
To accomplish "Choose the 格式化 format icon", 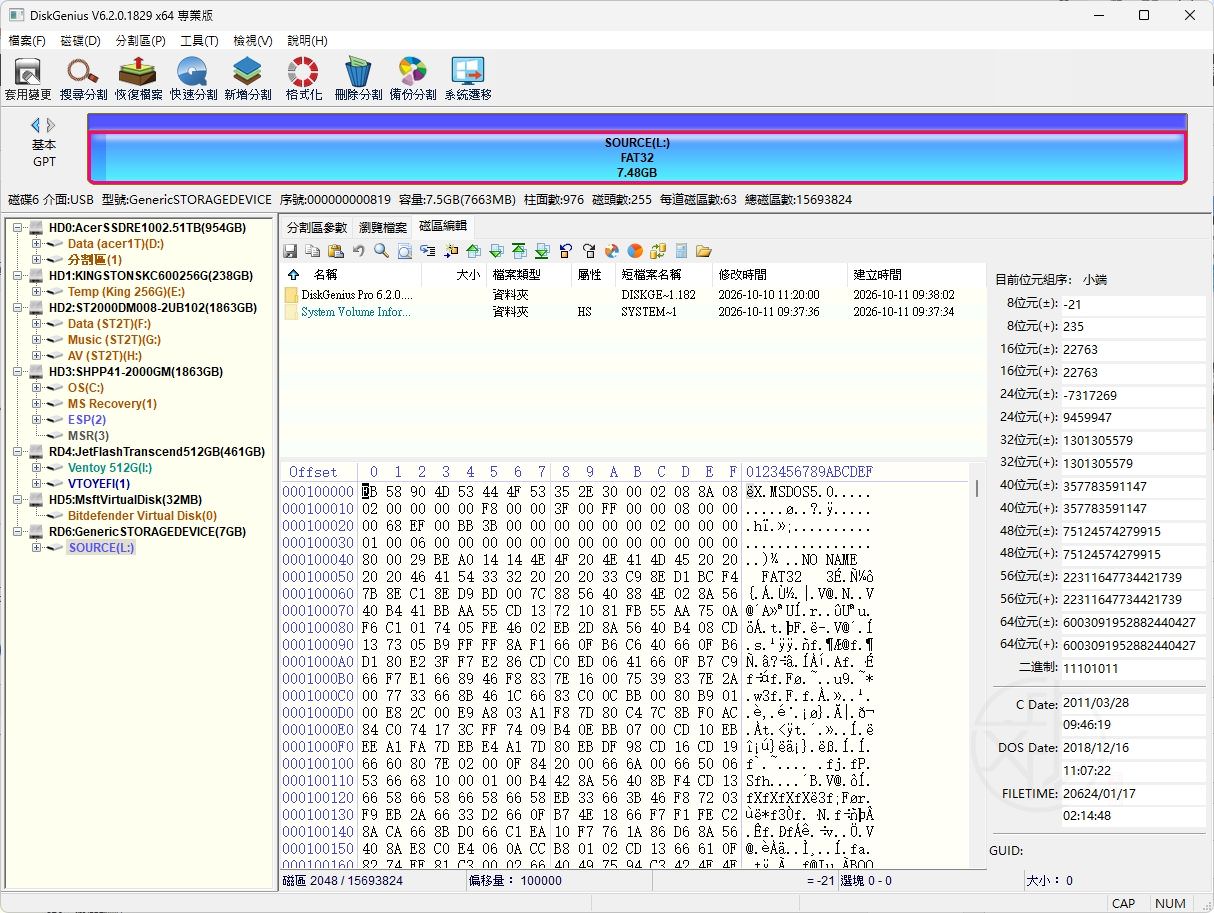I will click(x=303, y=78).
